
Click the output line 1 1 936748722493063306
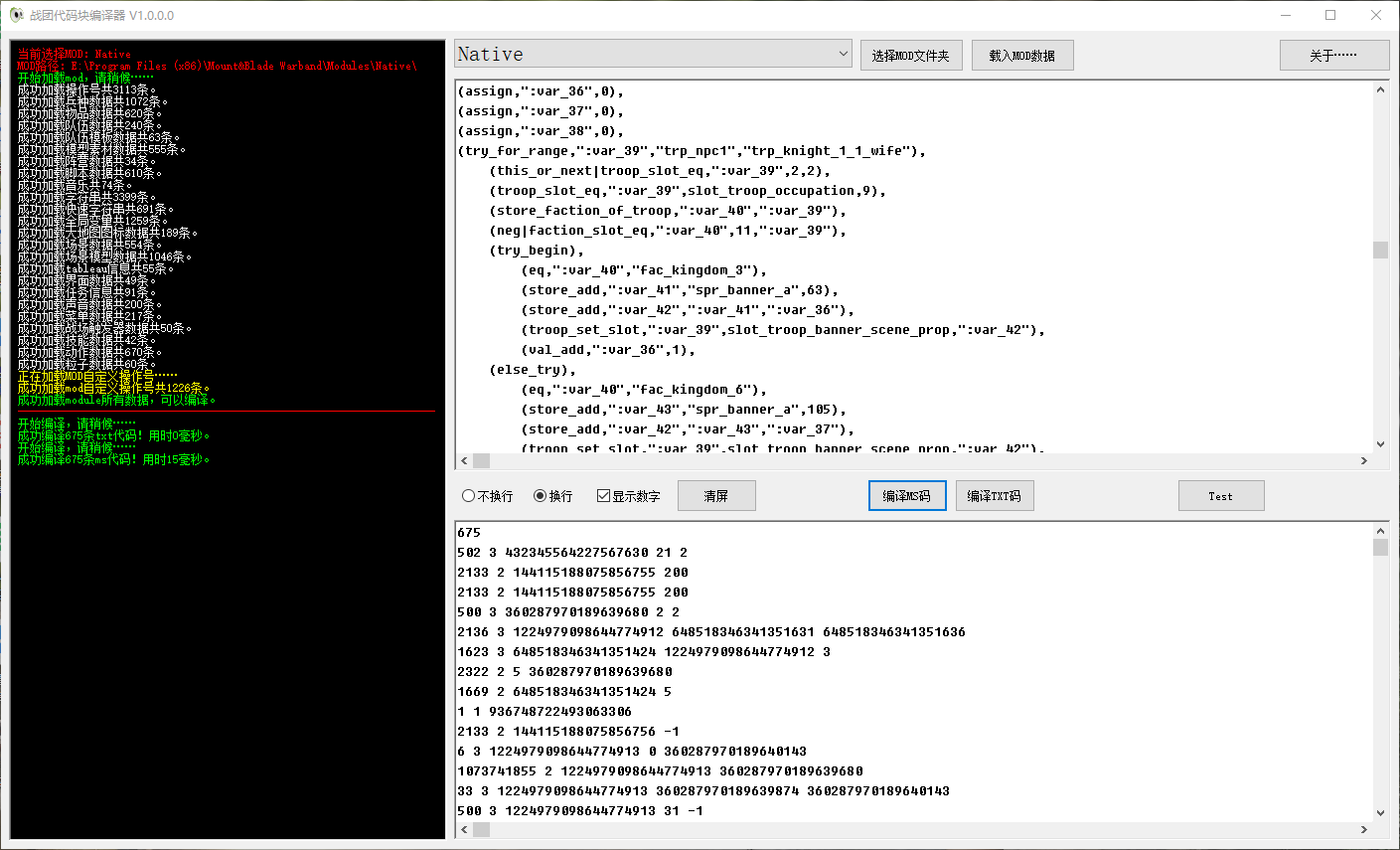pos(544,712)
